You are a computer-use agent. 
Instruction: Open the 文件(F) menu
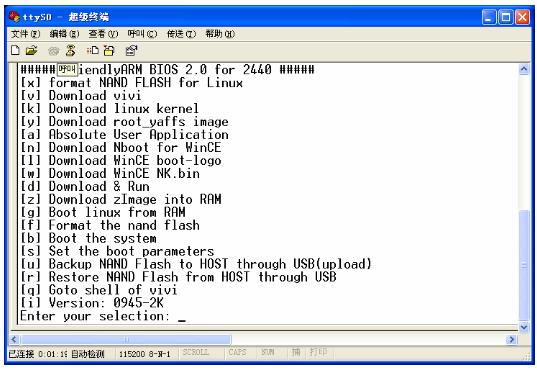click(25, 34)
